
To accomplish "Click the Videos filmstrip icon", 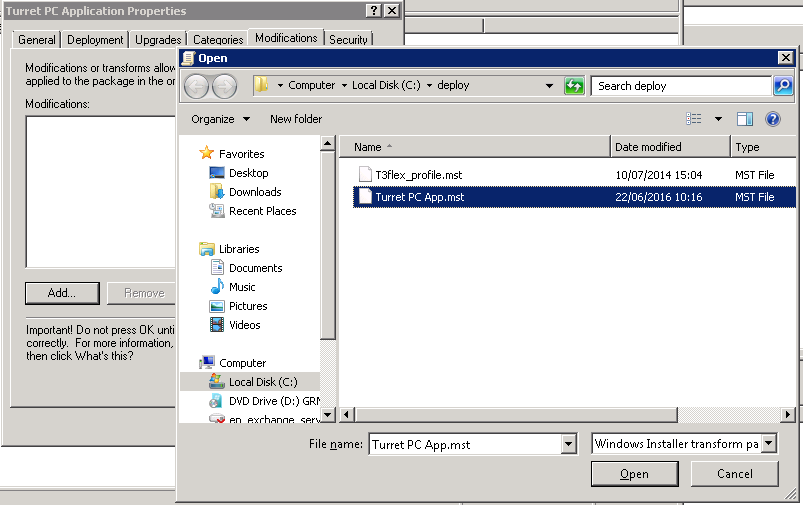I will click(x=217, y=325).
